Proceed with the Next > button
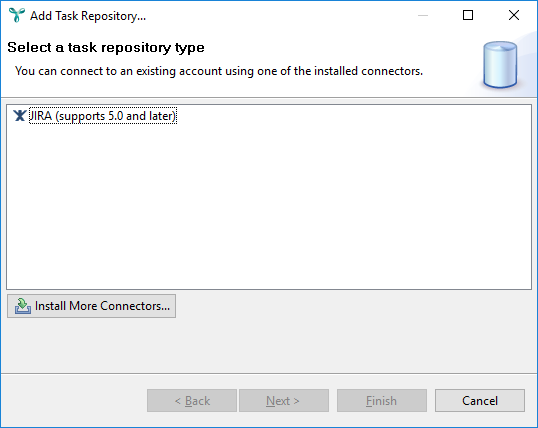 click(x=284, y=401)
